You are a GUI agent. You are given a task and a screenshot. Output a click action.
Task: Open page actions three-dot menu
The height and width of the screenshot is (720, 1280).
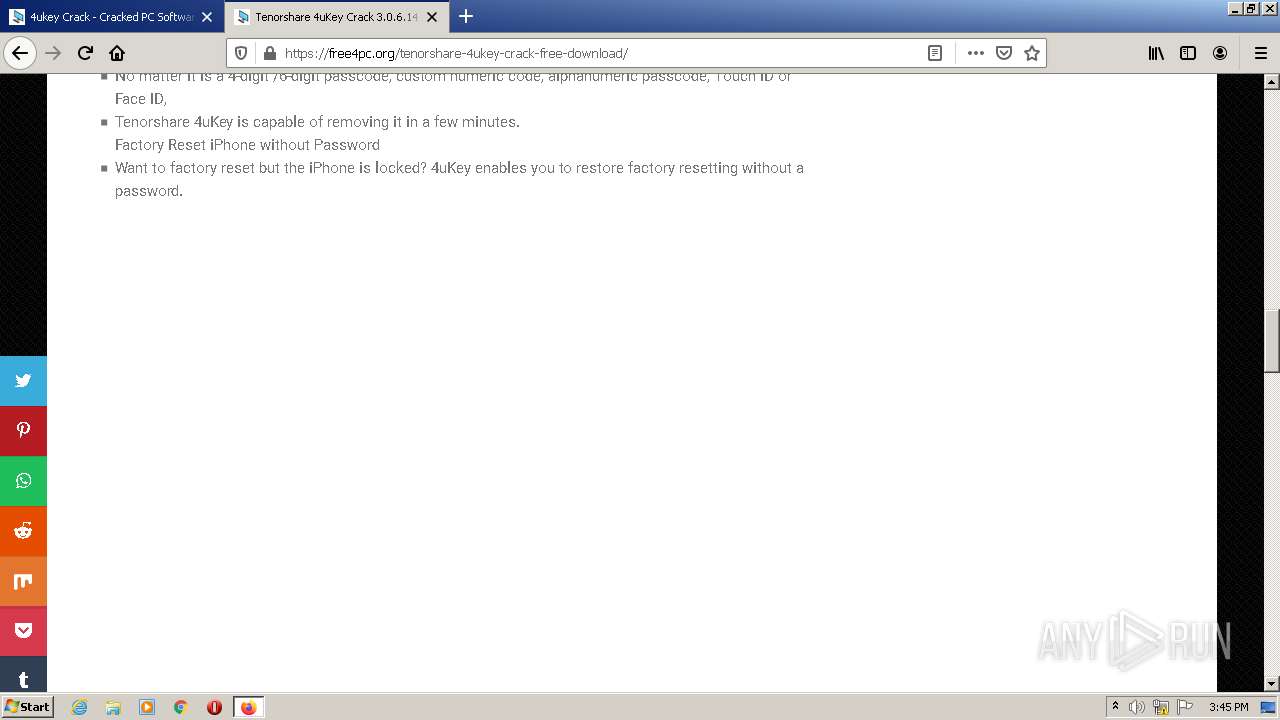(976, 53)
